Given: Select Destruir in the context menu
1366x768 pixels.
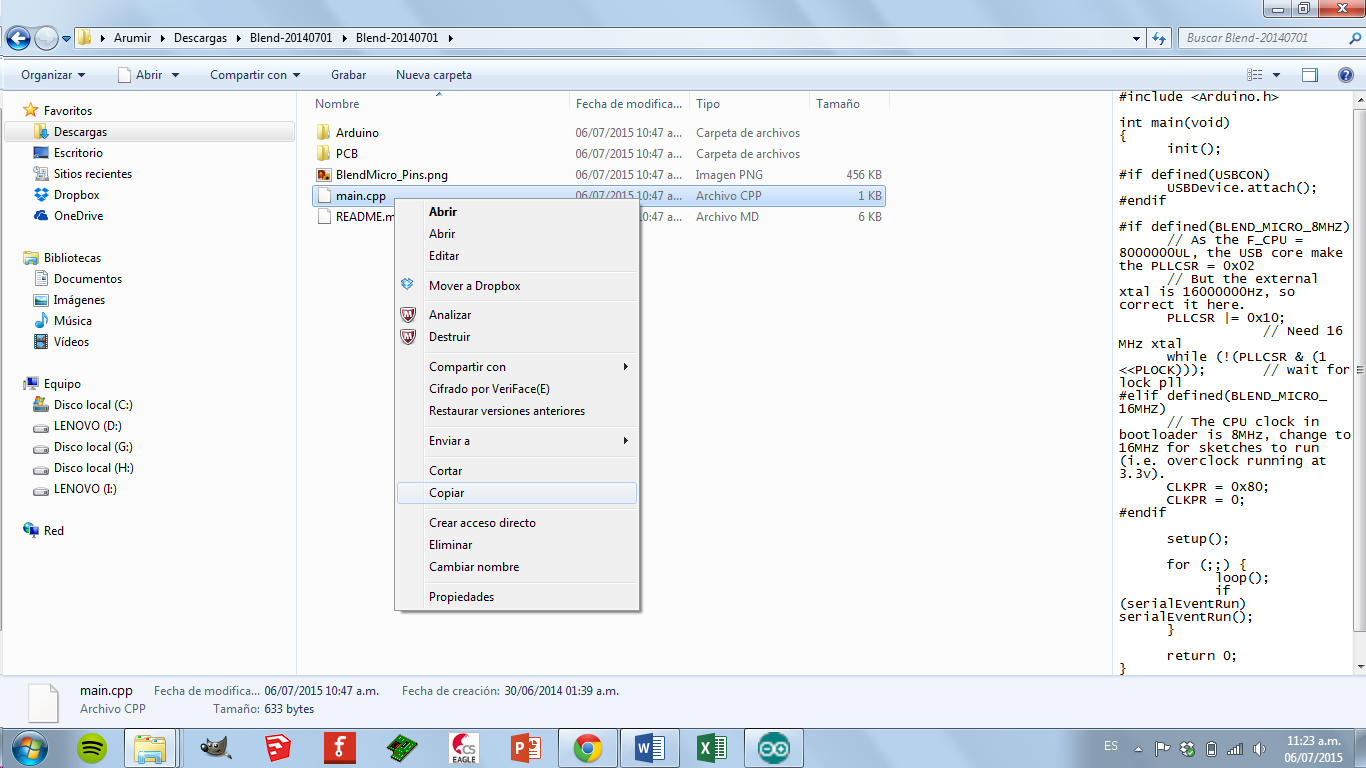Looking at the screenshot, I should (517, 337).
